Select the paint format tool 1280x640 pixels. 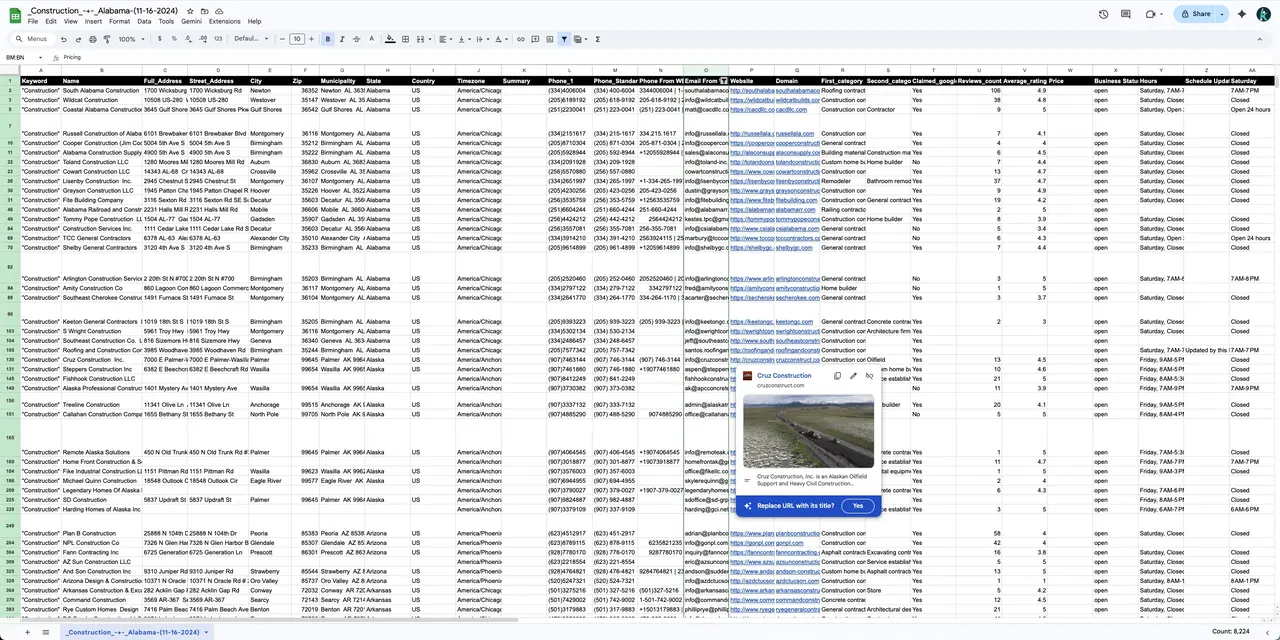click(107, 38)
